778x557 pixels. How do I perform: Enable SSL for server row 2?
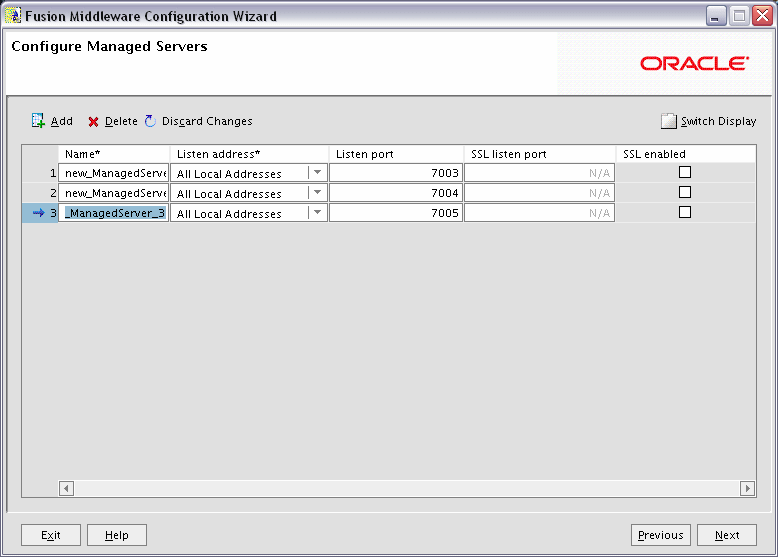(x=685, y=192)
